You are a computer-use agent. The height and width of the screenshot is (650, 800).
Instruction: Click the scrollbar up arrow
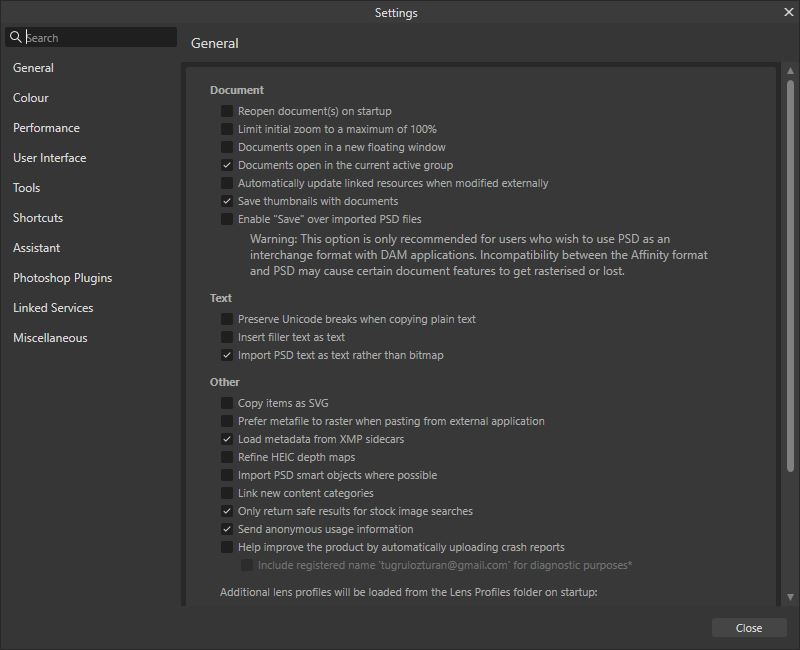(x=790, y=70)
